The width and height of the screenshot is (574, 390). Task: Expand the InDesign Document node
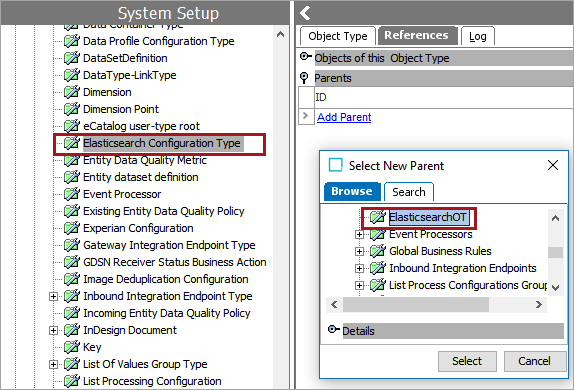tap(53, 330)
